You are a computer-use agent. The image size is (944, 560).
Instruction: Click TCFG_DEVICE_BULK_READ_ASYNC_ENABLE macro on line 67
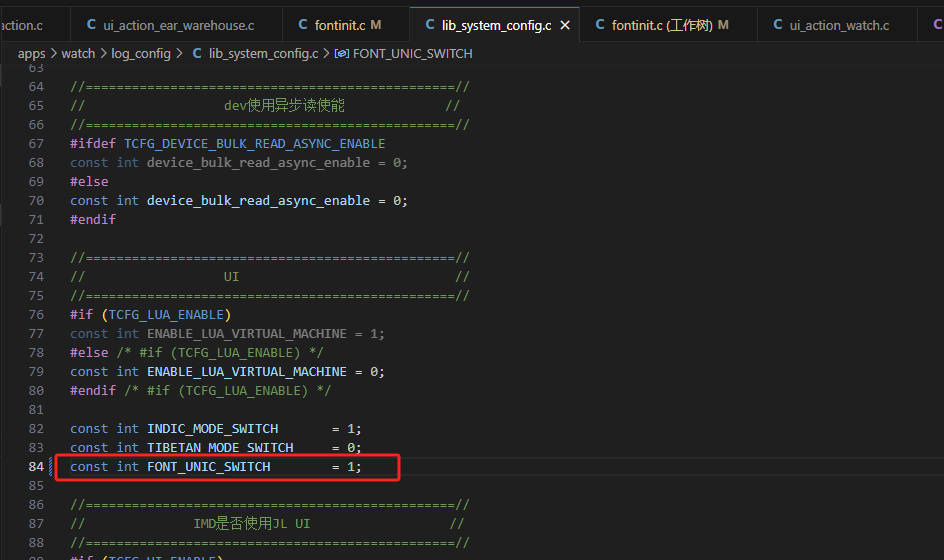[255, 144]
